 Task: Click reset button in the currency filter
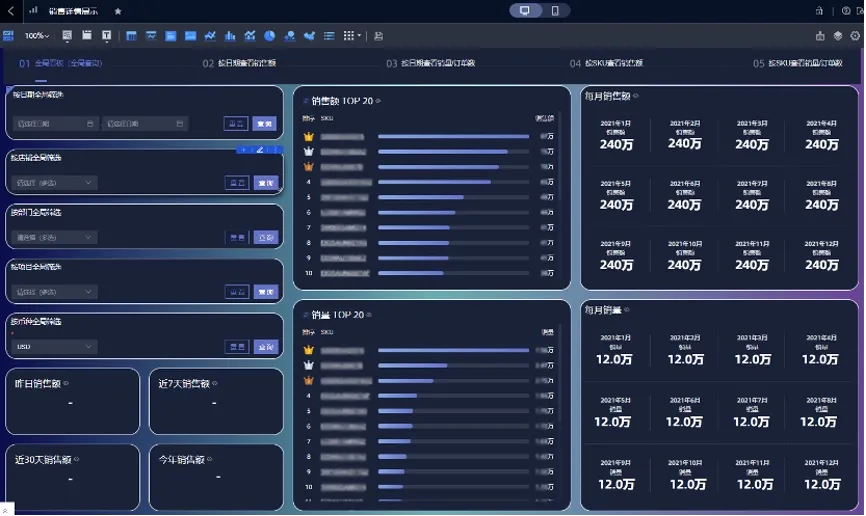(237, 347)
